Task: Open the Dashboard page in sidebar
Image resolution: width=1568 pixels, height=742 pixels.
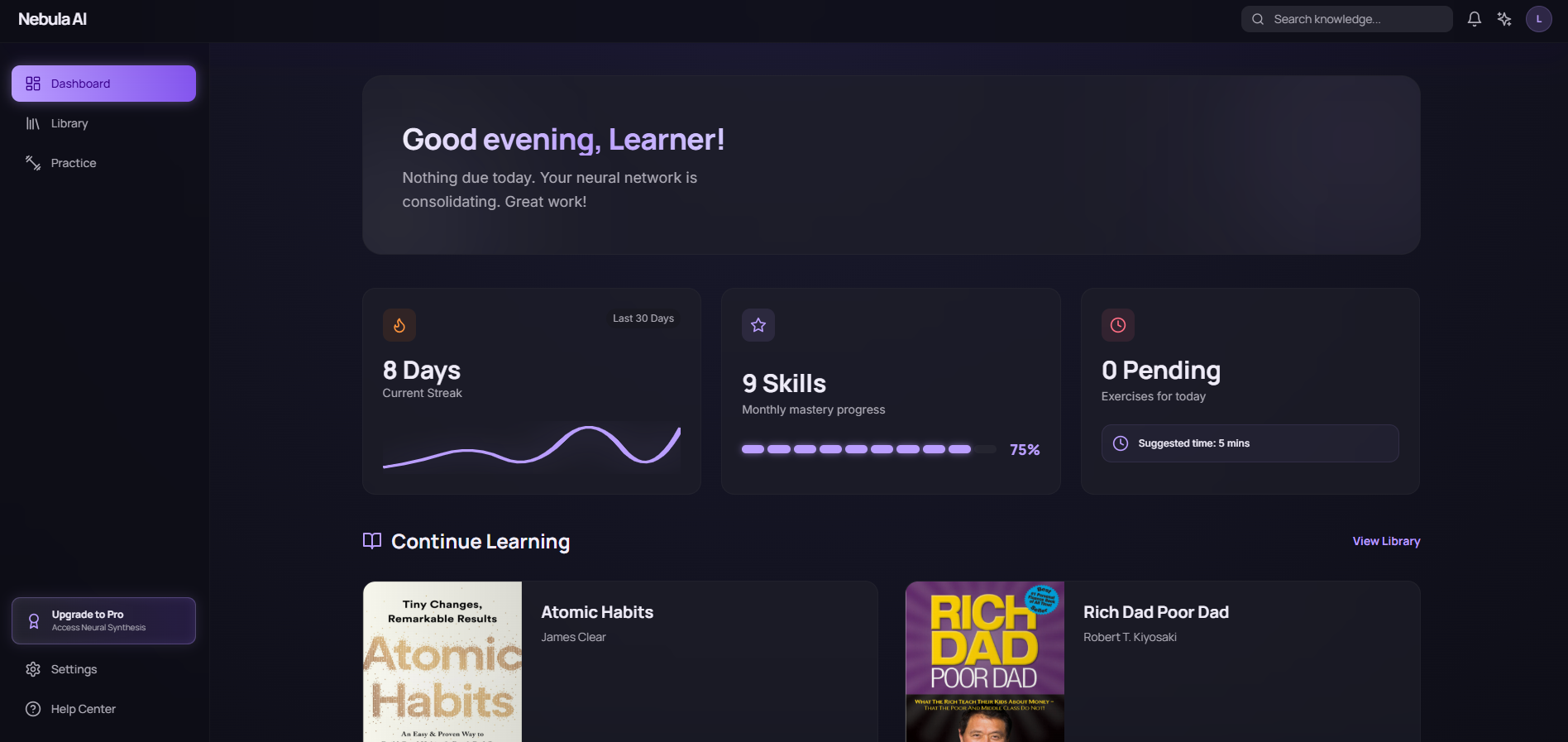Action: (x=103, y=84)
